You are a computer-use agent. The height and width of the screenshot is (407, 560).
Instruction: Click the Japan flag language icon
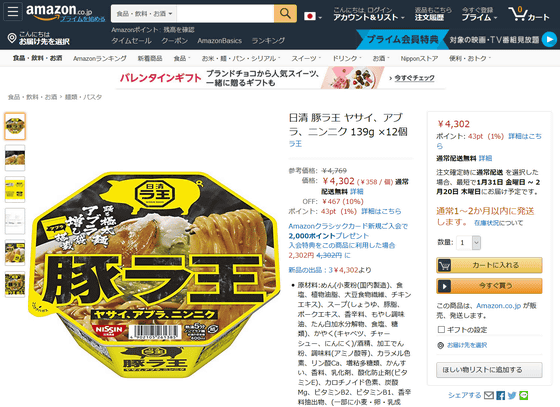tap(310, 16)
